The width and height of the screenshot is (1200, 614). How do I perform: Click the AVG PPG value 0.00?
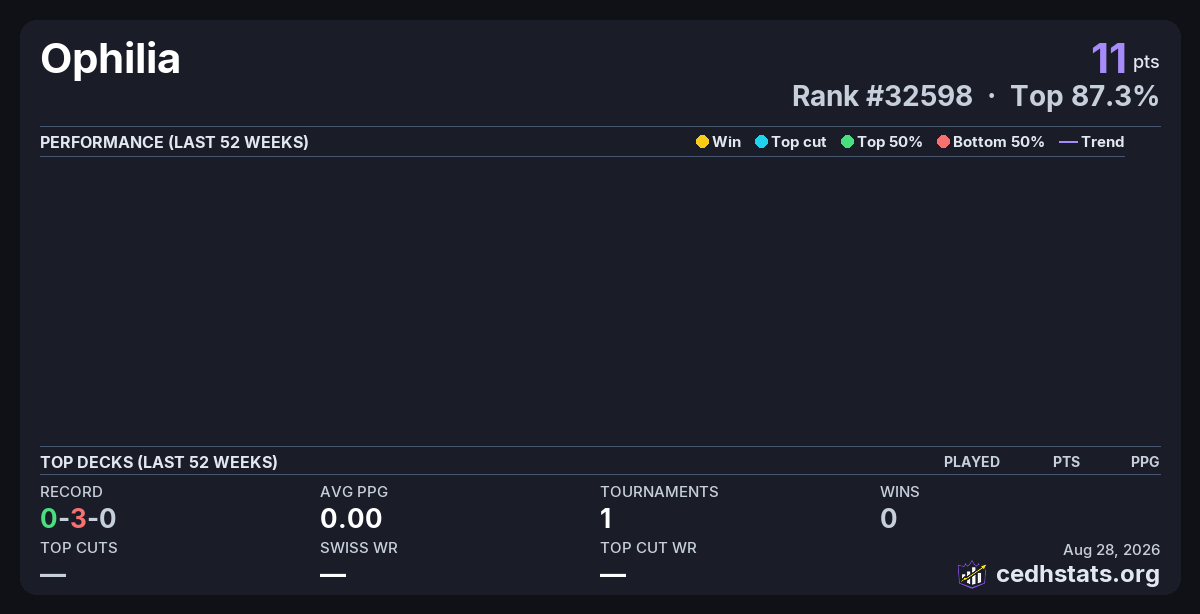click(x=351, y=518)
